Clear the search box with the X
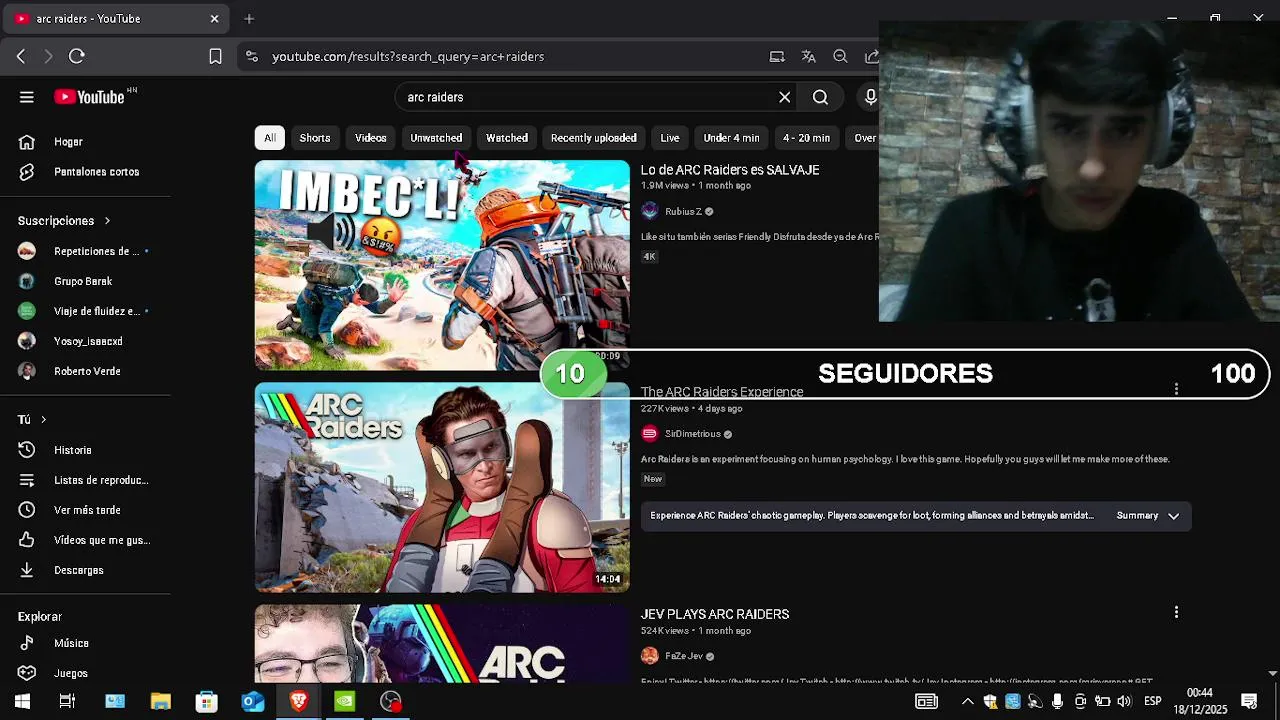1280x720 pixels. pyautogui.click(x=785, y=97)
